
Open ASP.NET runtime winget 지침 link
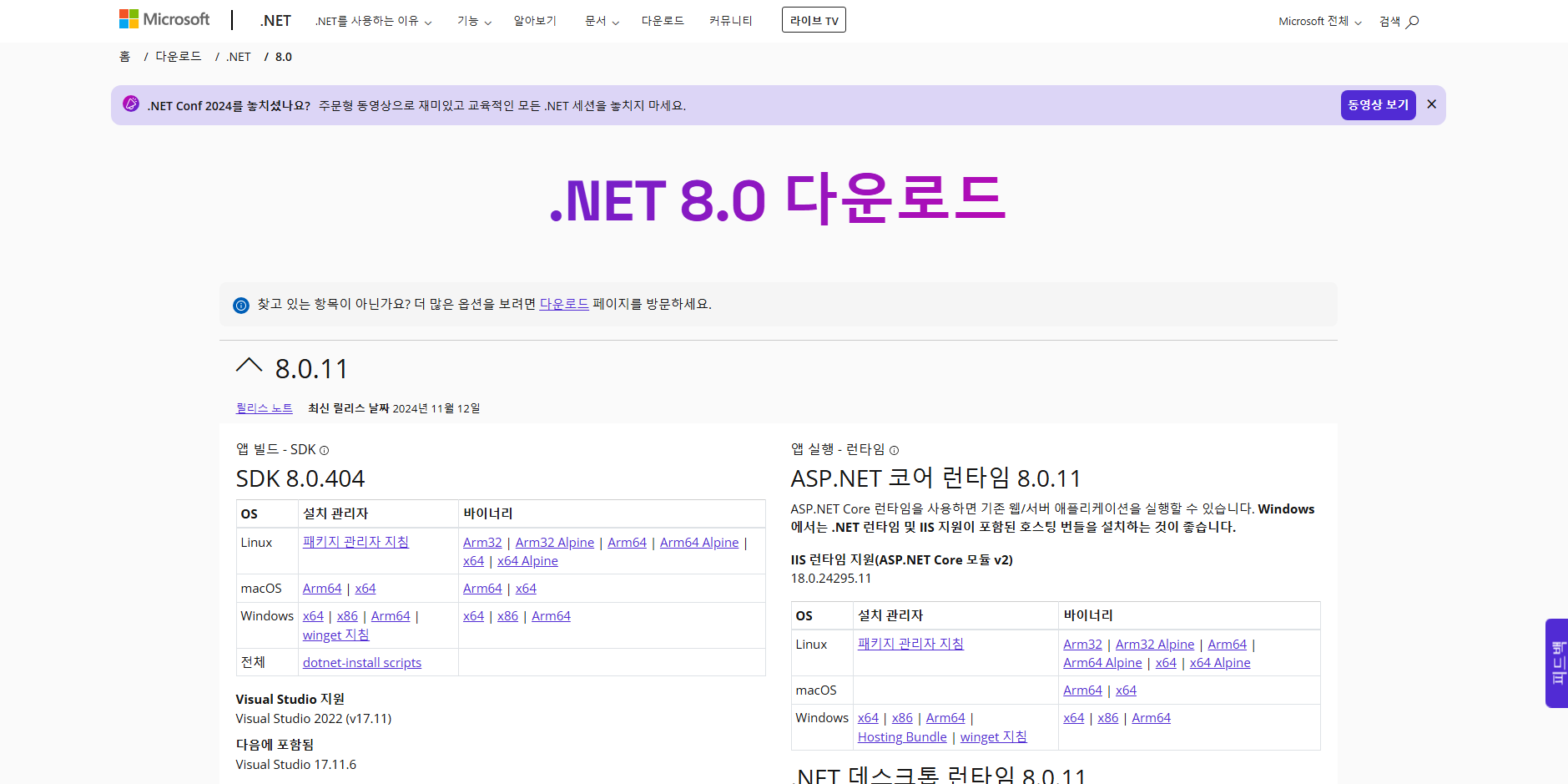[x=993, y=737]
